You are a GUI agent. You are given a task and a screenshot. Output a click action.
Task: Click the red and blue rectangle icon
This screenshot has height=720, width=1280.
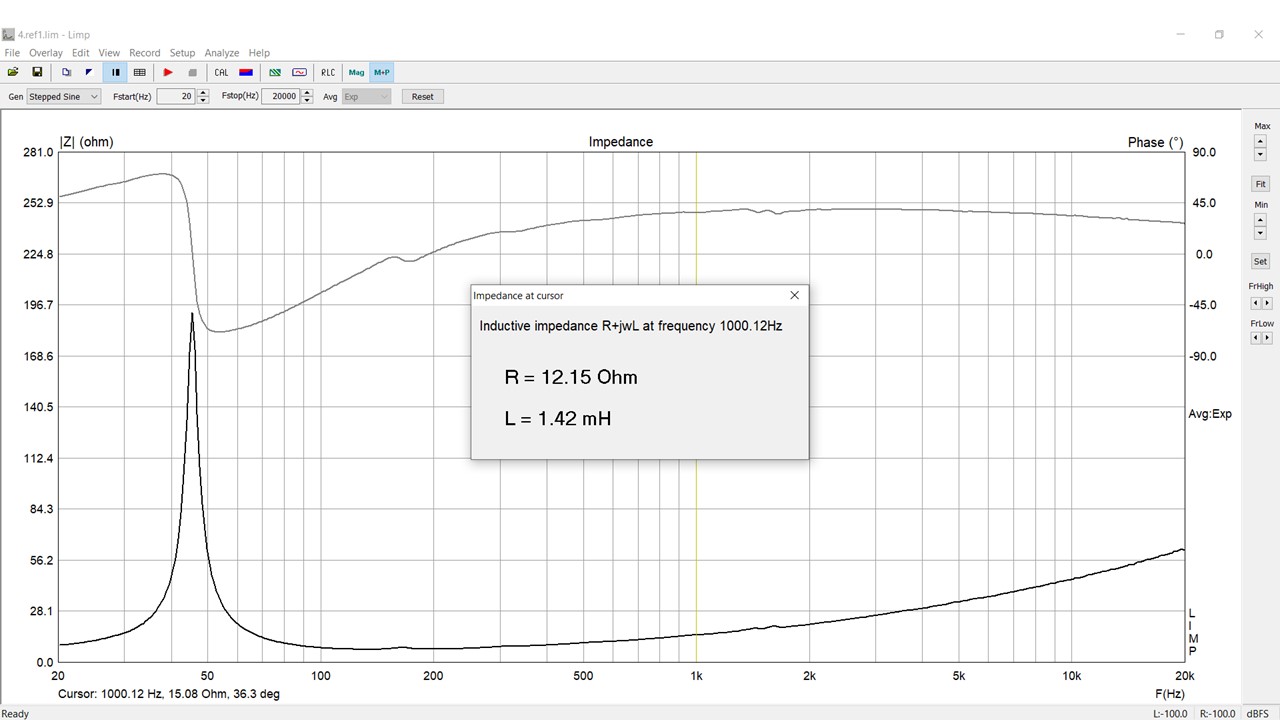(x=246, y=72)
